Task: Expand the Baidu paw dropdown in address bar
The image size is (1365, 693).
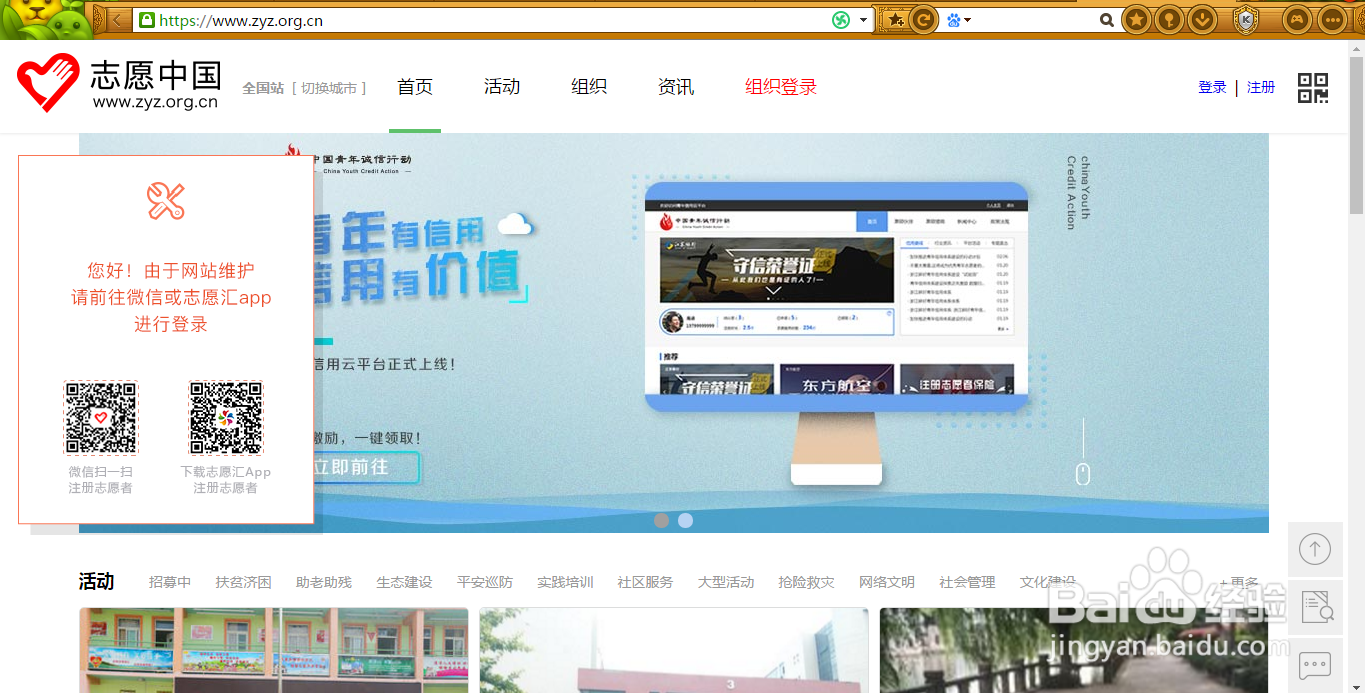Action: coord(967,19)
